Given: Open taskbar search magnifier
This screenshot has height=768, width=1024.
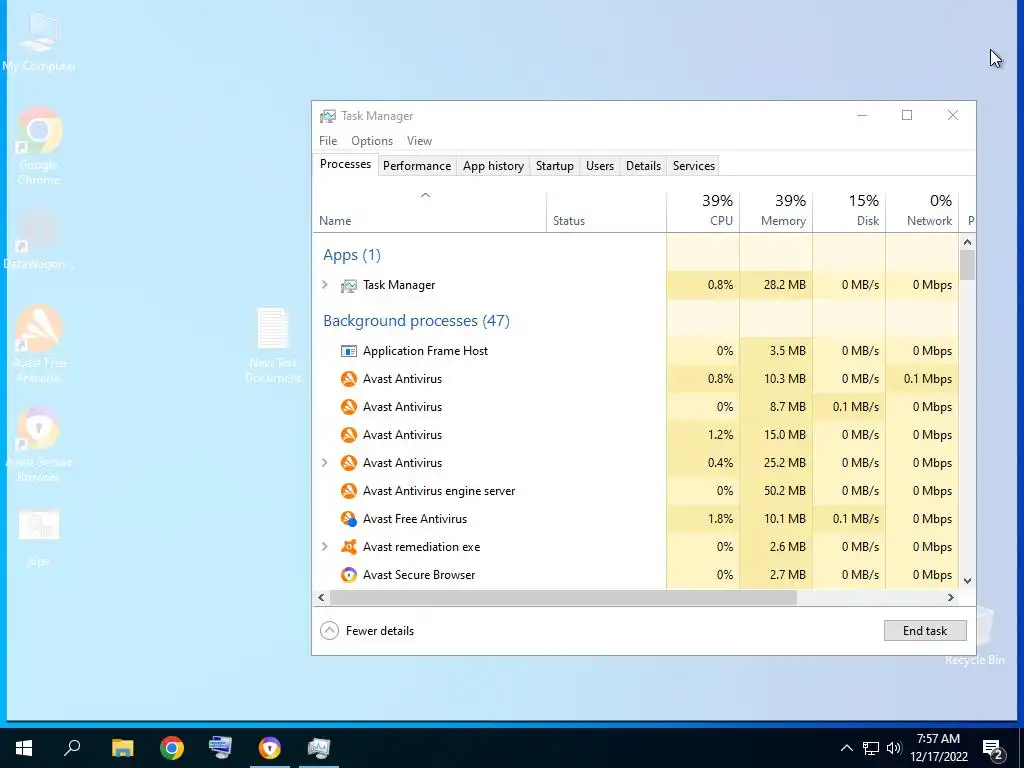Looking at the screenshot, I should pyautogui.click(x=72, y=748).
